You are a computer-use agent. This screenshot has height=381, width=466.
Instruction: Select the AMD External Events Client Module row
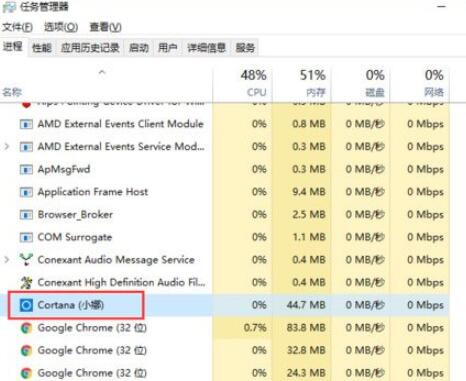pyautogui.click(x=225, y=124)
